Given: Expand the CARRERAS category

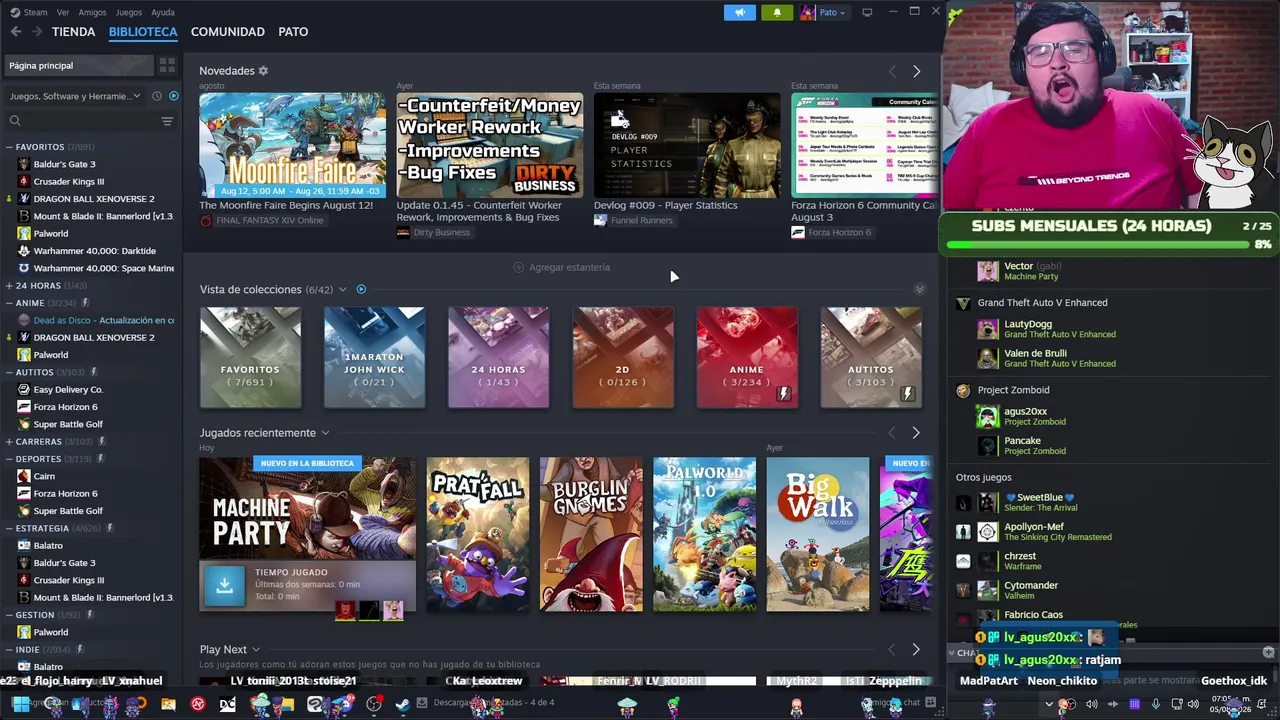Looking at the screenshot, I should pyautogui.click(x=9, y=441).
